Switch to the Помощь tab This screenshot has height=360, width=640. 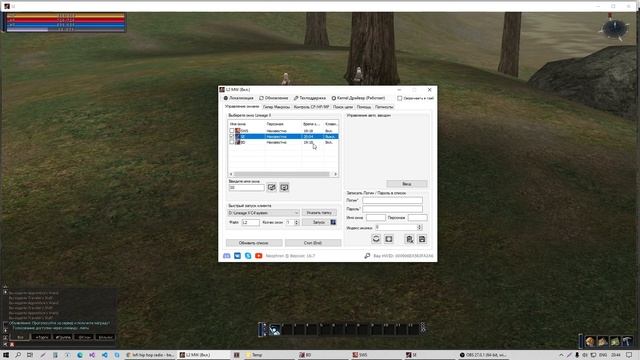coord(364,107)
